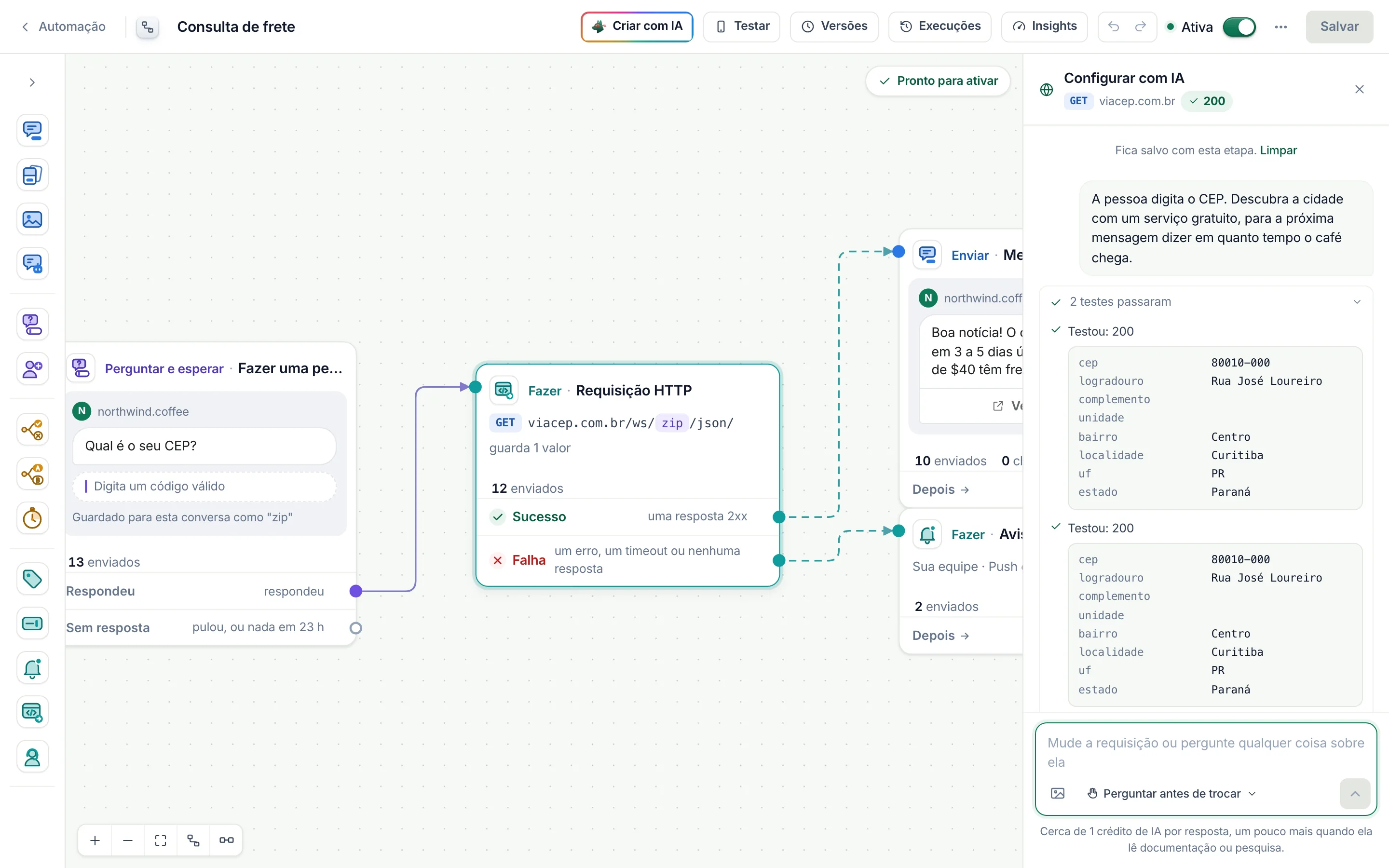Click 'Qual é o seu CEP?' message bubble

(204, 446)
